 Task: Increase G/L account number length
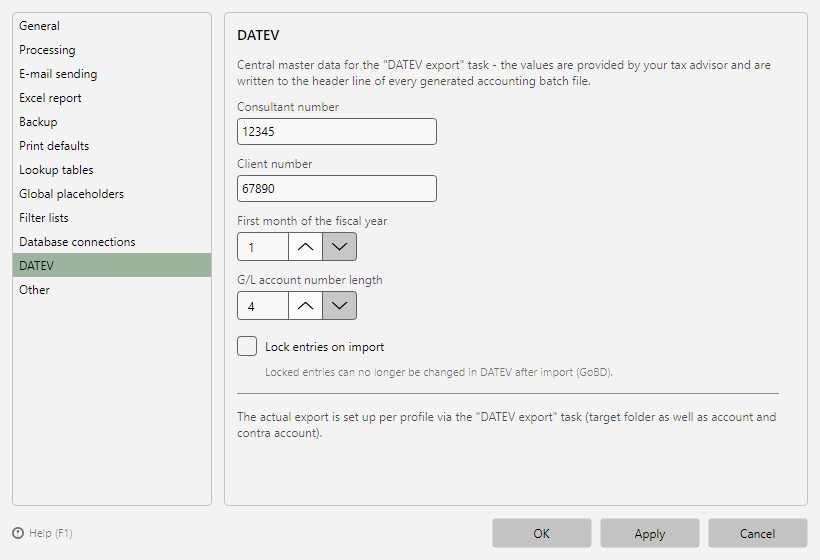tap(305, 306)
